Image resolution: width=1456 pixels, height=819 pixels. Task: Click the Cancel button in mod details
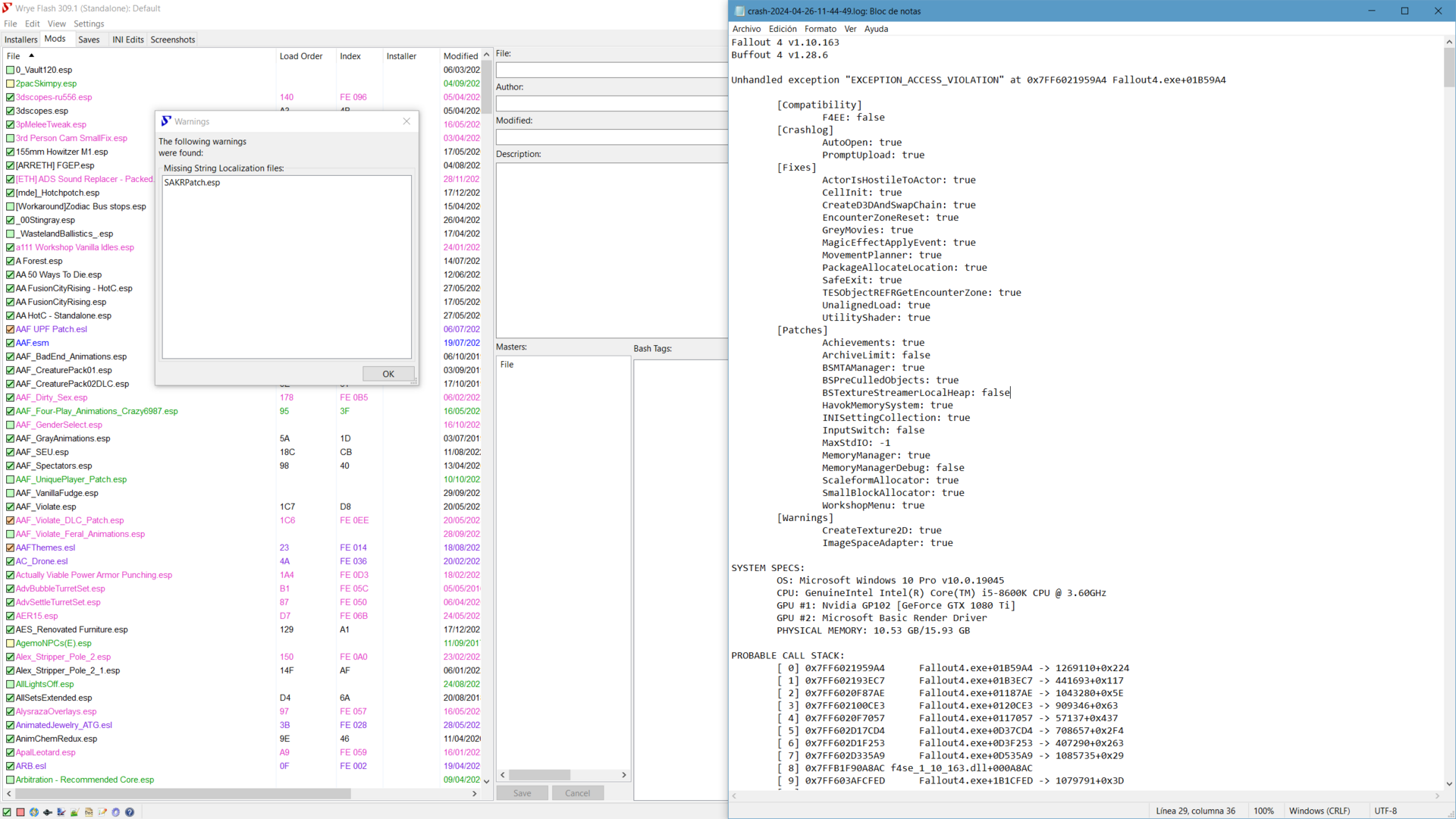tap(577, 793)
